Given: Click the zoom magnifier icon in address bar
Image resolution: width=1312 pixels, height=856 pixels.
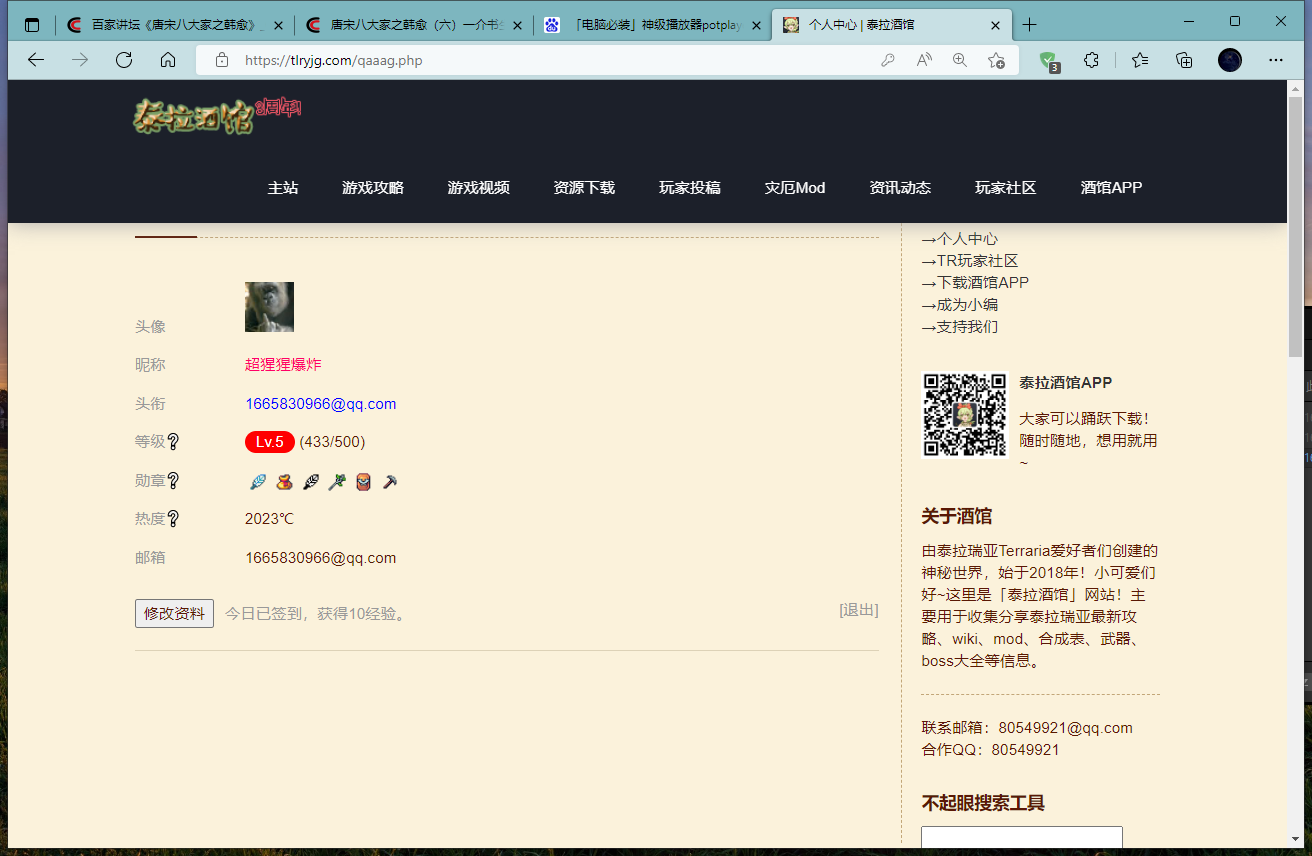Looking at the screenshot, I should pyautogui.click(x=960, y=60).
